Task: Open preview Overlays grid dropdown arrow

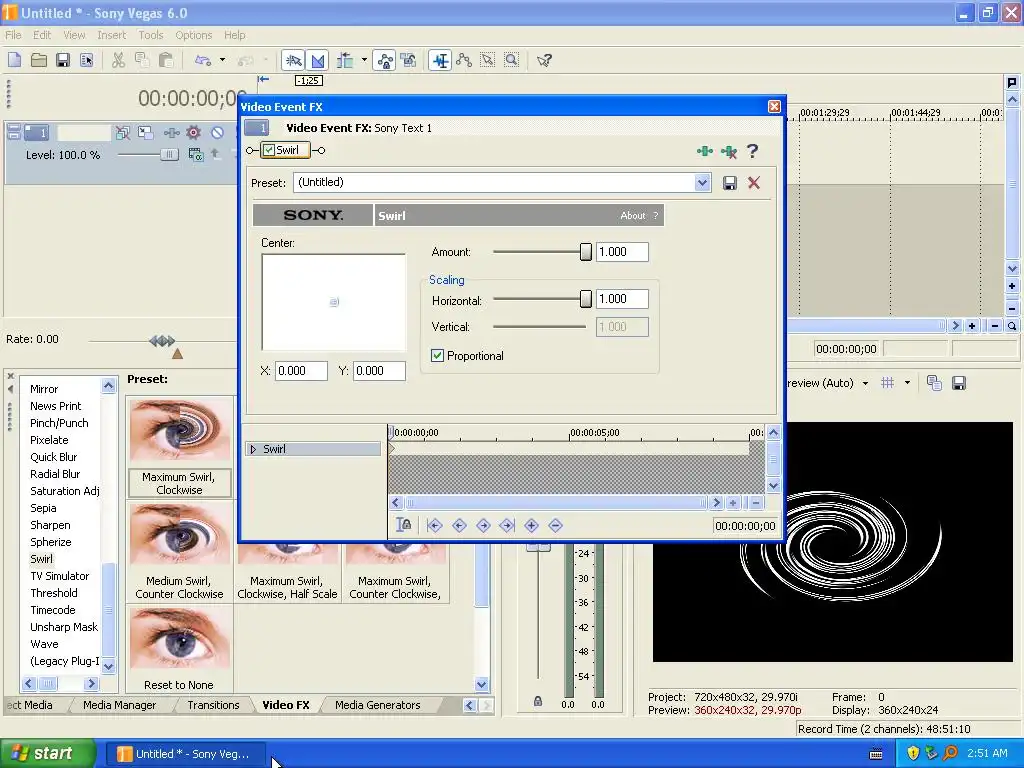Action: pos(907,383)
